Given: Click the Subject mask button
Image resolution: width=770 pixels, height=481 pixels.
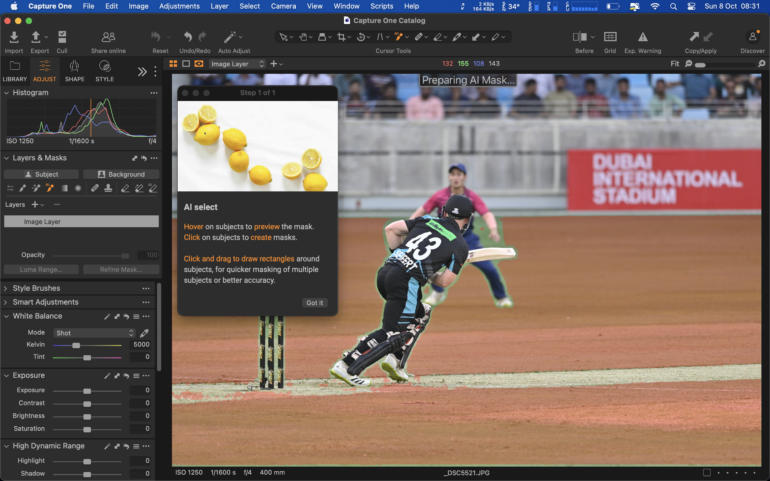Looking at the screenshot, I should coord(41,174).
